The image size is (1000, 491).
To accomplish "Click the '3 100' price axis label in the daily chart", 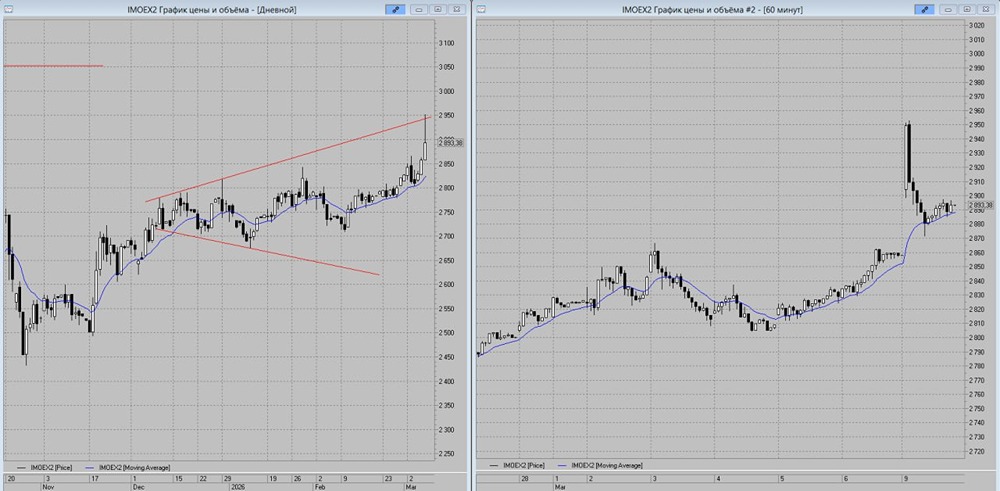I will [x=446, y=43].
